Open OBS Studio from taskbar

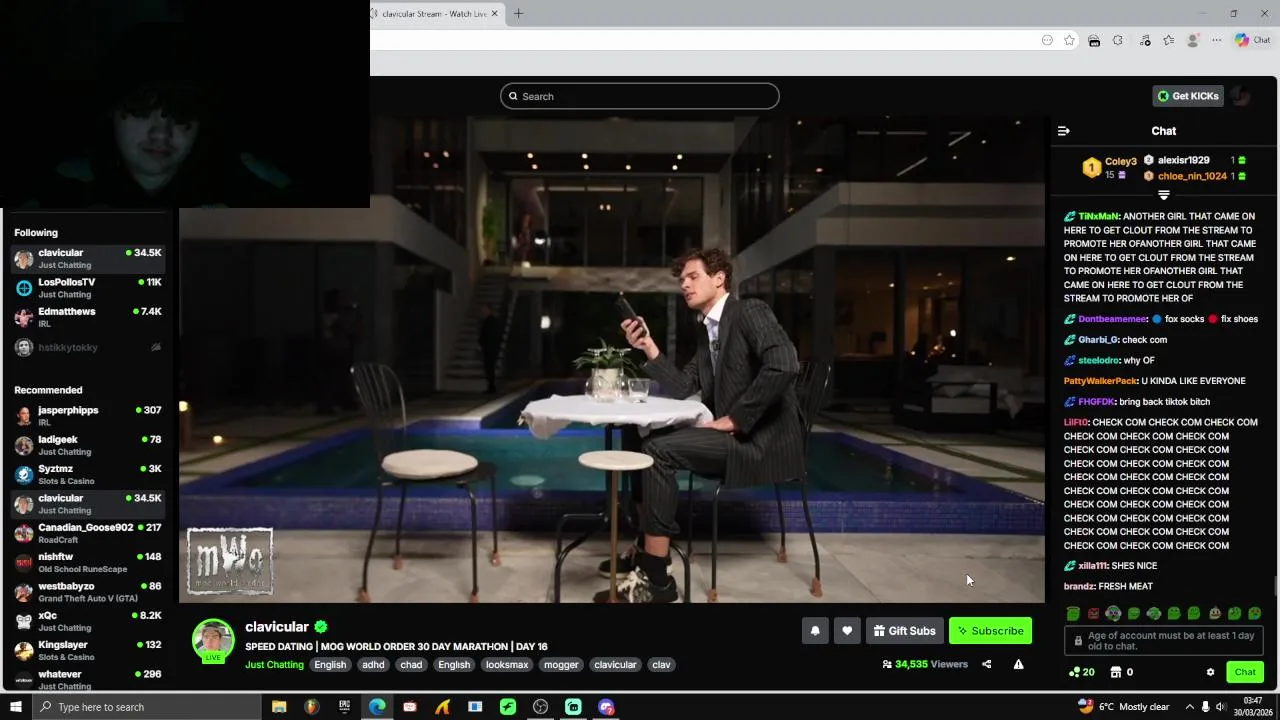point(541,707)
